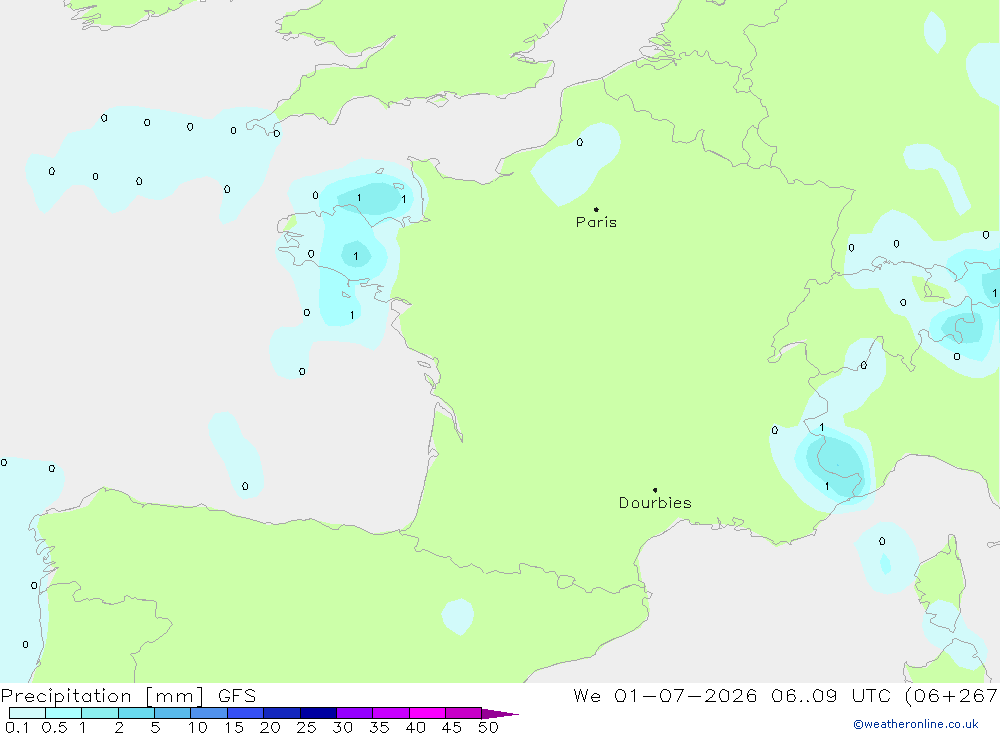
Task: Click the forecast date 01-07-2026
Action: [x=686, y=696]
